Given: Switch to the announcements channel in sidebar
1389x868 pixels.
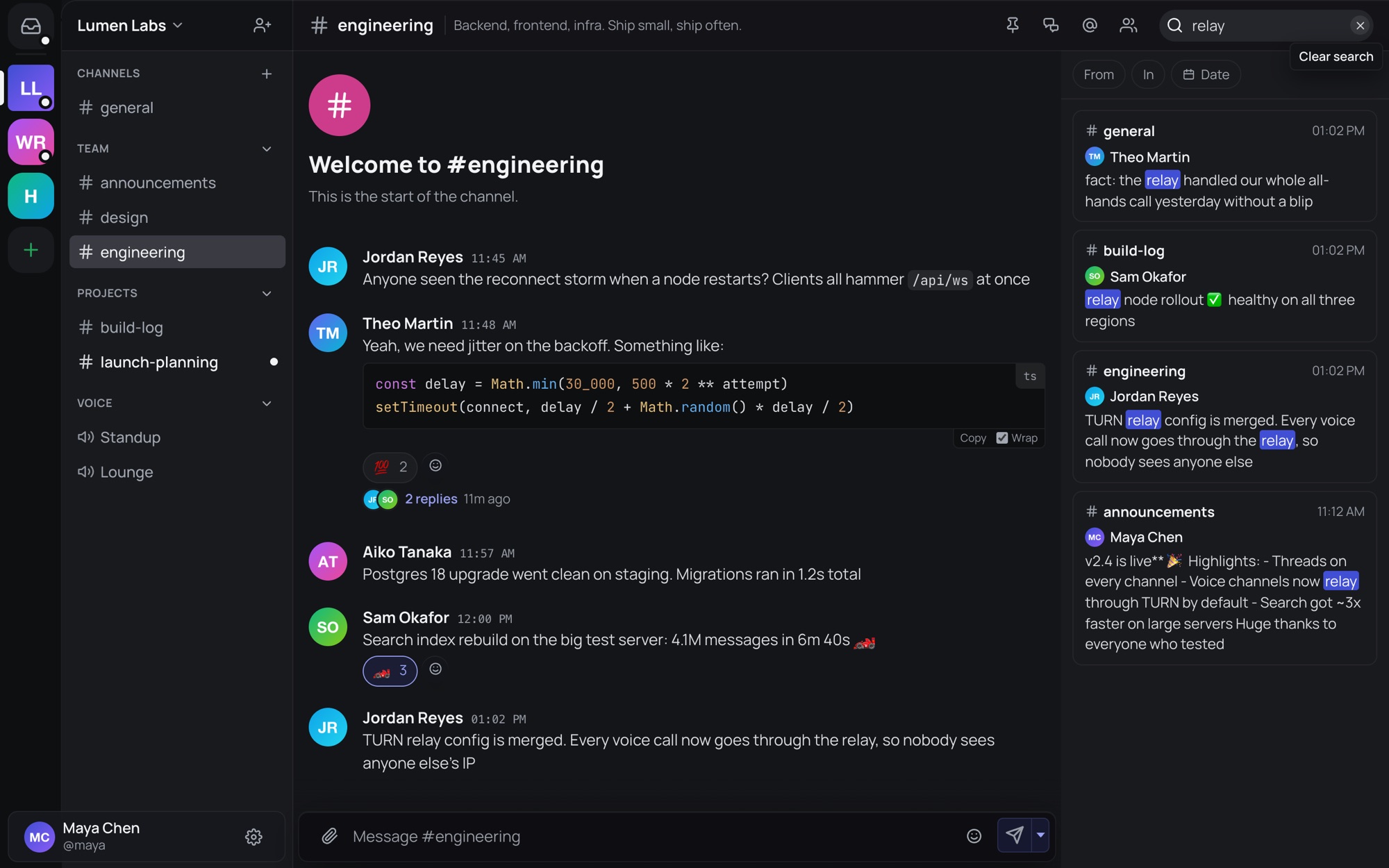Looking at the screenshot, I should click(x=177, y=183).
